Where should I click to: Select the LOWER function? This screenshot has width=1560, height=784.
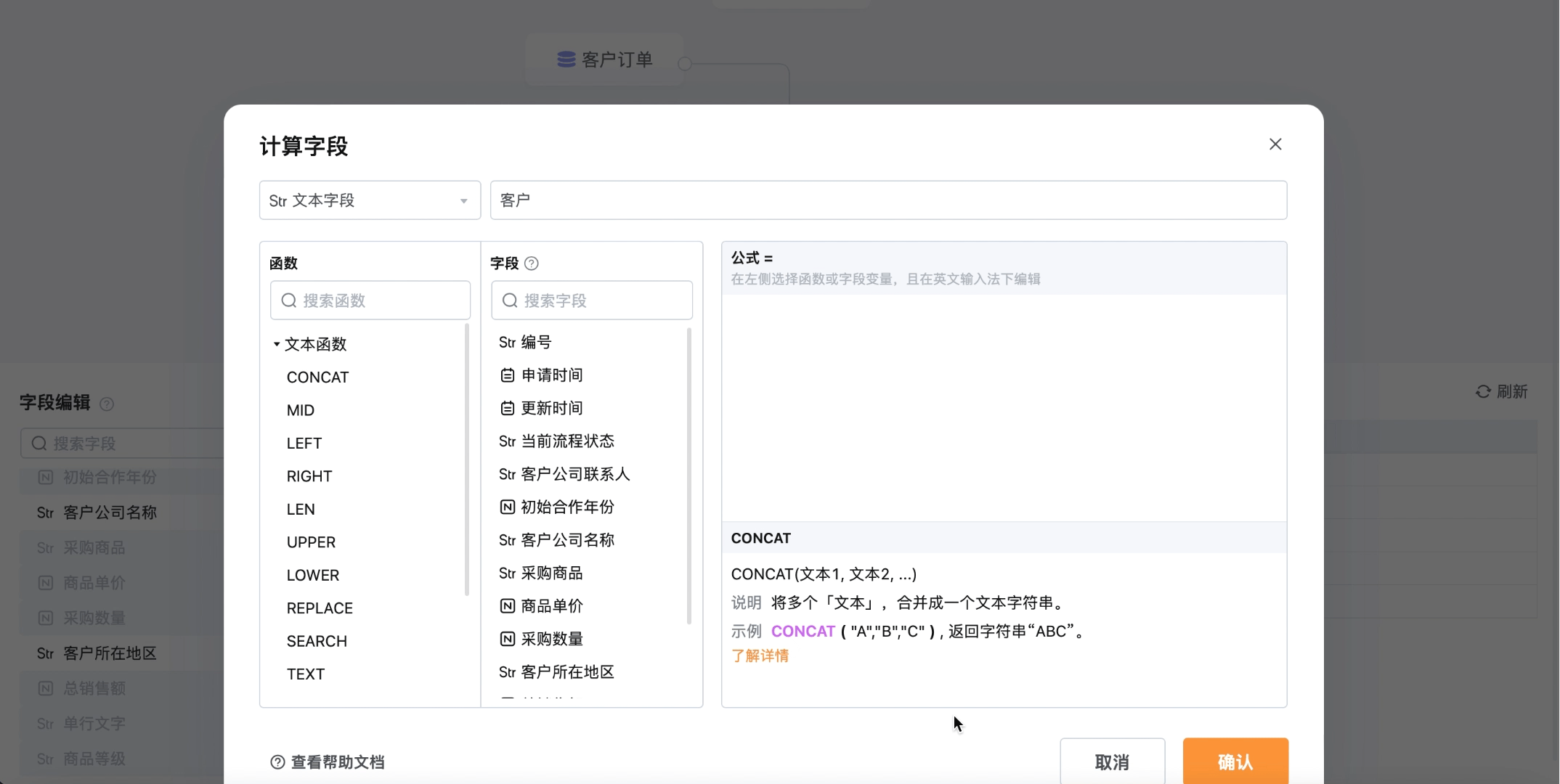point(313,576)
